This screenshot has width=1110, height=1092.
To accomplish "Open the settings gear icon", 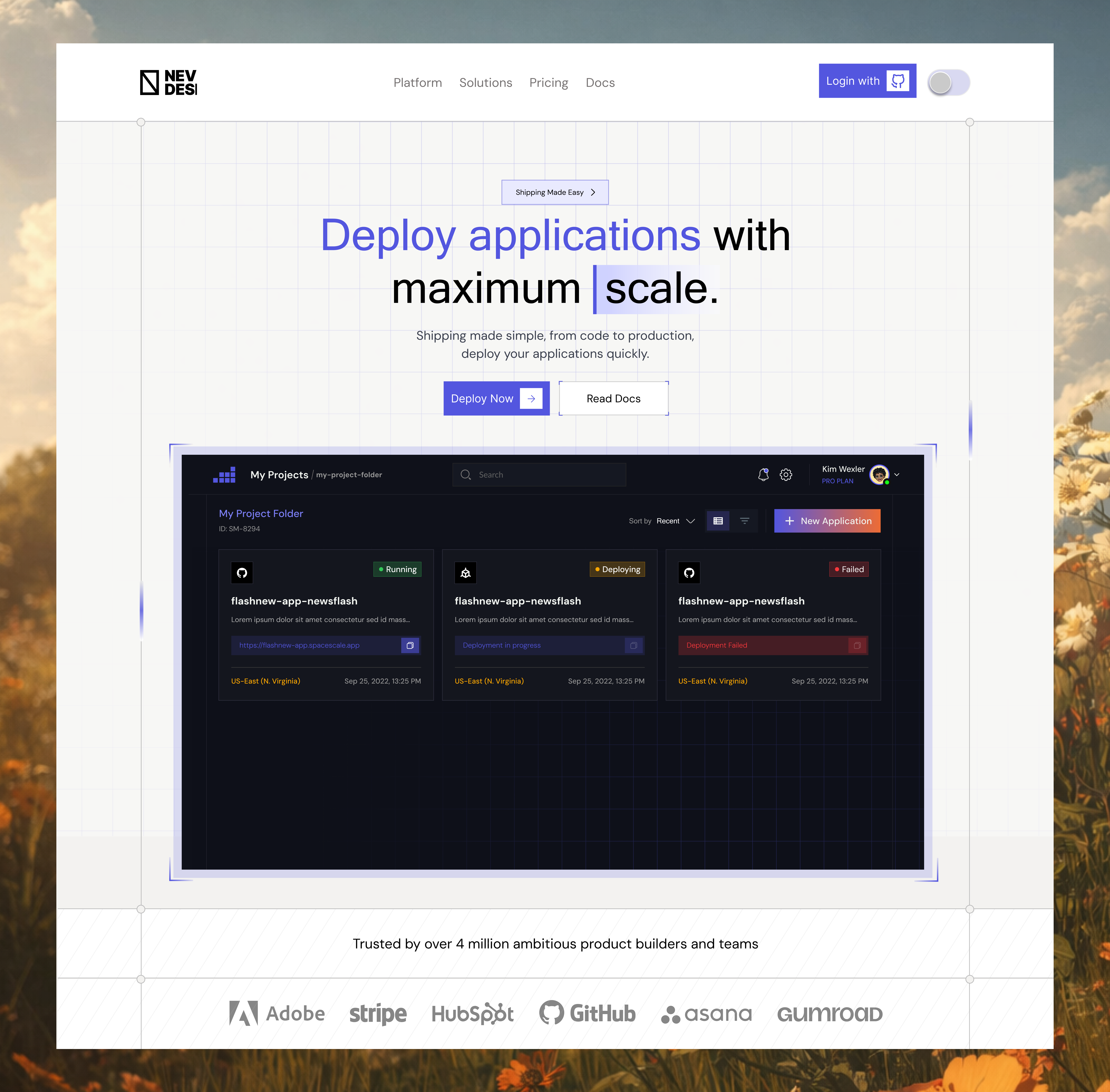I will (786, 475).
